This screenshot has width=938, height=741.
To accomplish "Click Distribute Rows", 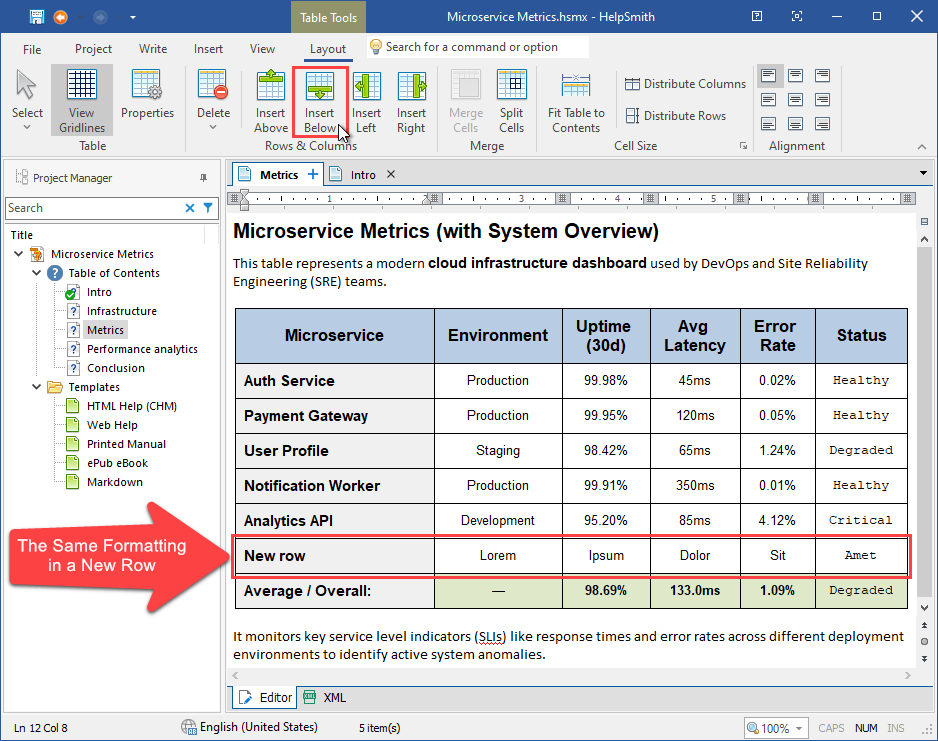I will [x=675, y=115].
